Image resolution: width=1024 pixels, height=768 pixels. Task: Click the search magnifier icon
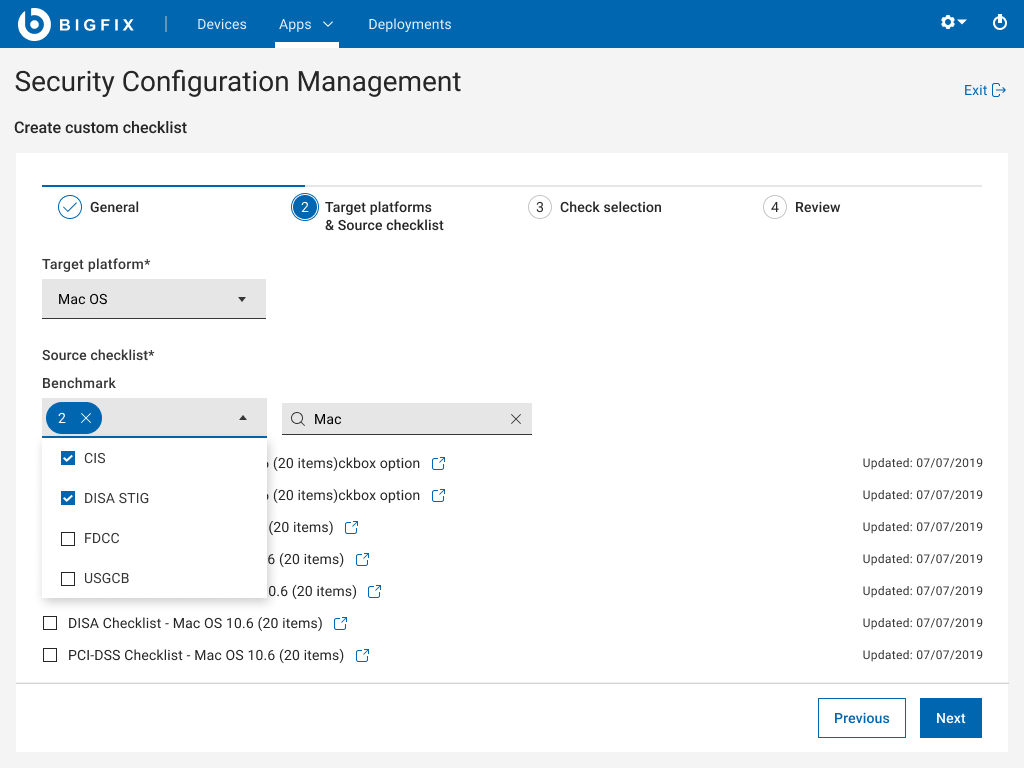pos(298,419)
